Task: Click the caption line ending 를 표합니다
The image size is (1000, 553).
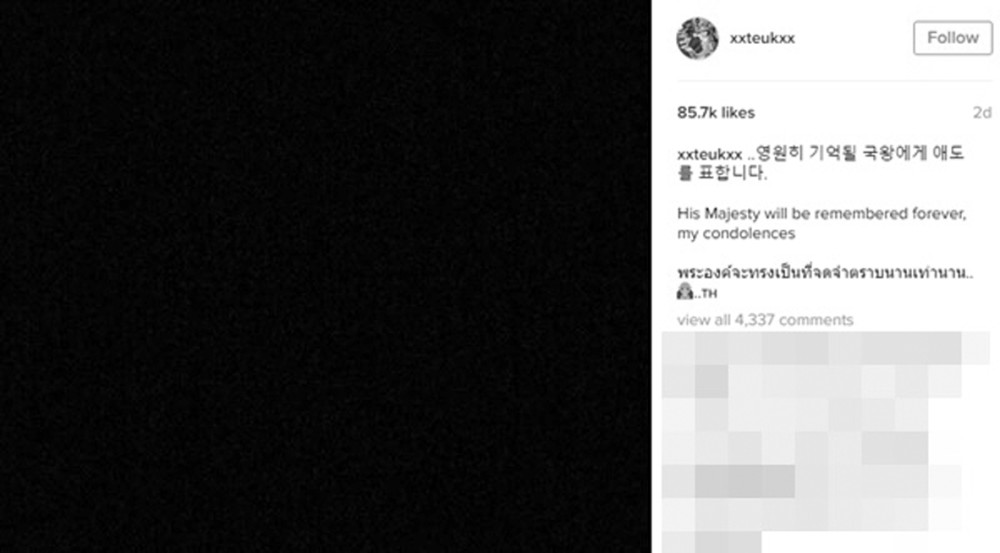Action: pyautogui.click(x=722, y=173)
